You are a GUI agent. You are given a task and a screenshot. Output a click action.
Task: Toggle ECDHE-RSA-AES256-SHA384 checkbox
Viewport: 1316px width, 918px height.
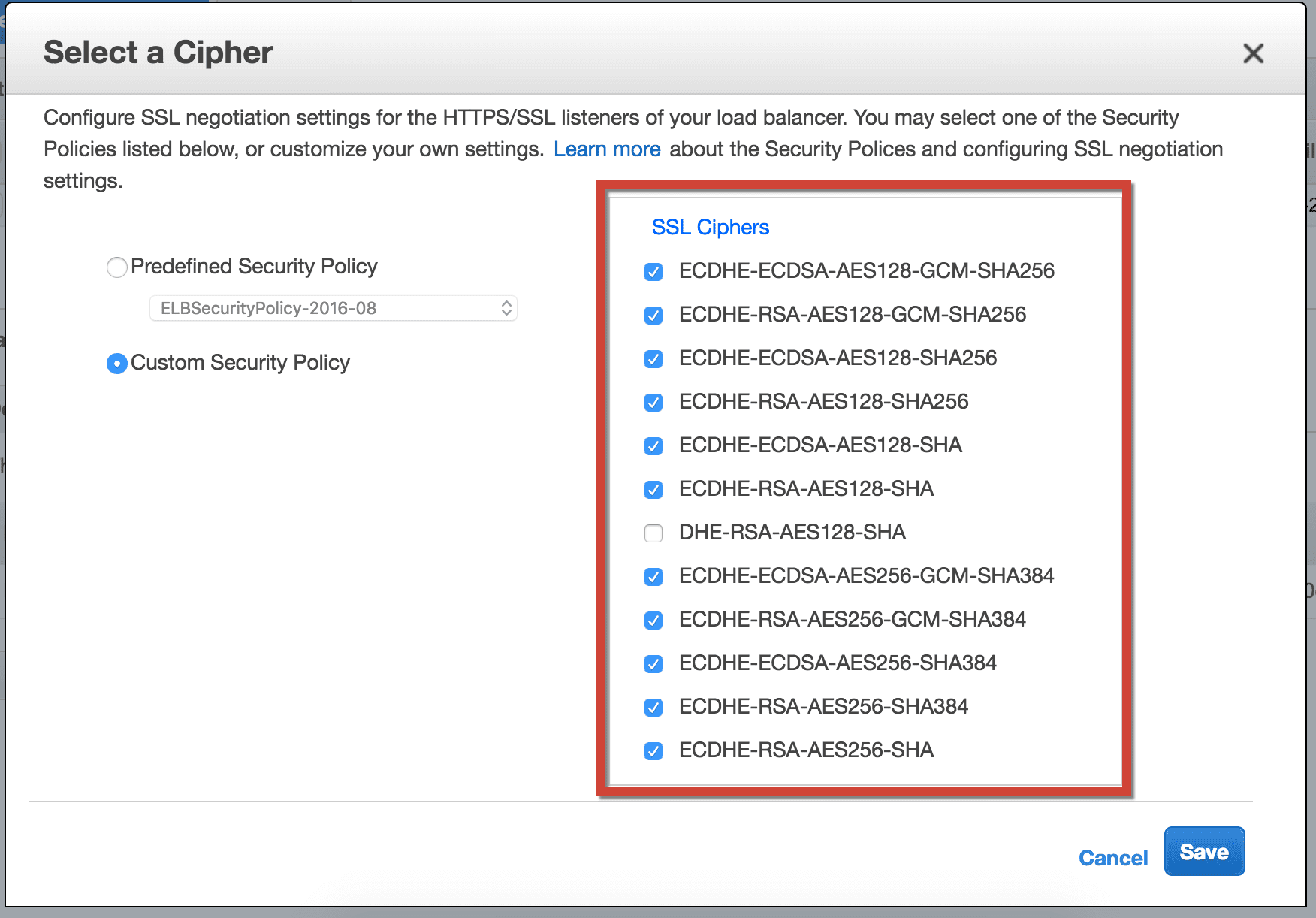coord(653,708)
